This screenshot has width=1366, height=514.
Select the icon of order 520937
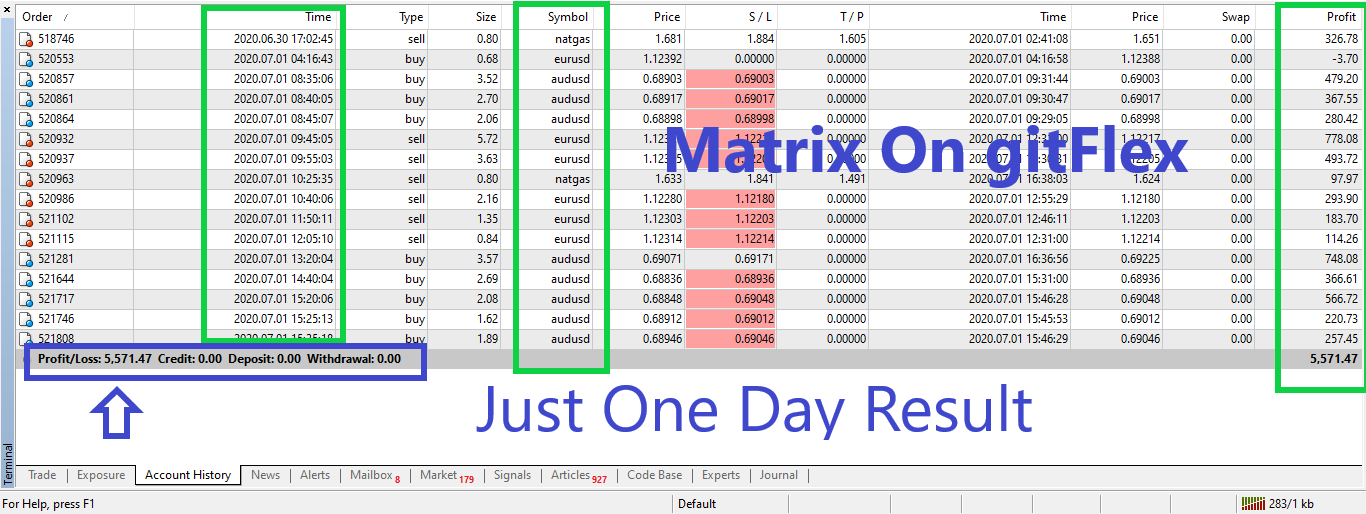click(26, 159)
